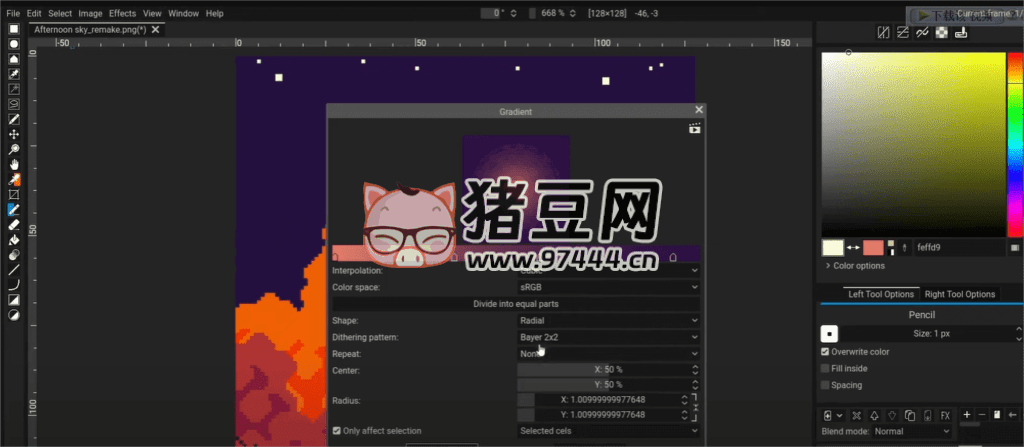
Task: Expand Color options section
Action: 855,266
